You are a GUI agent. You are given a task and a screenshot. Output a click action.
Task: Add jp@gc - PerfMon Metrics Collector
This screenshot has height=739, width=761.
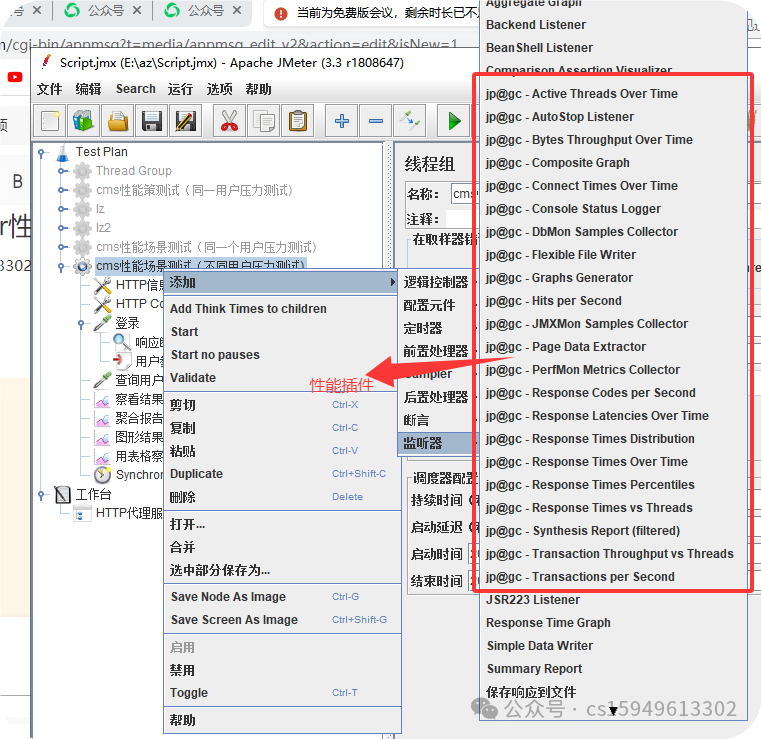tap(612, 370)
